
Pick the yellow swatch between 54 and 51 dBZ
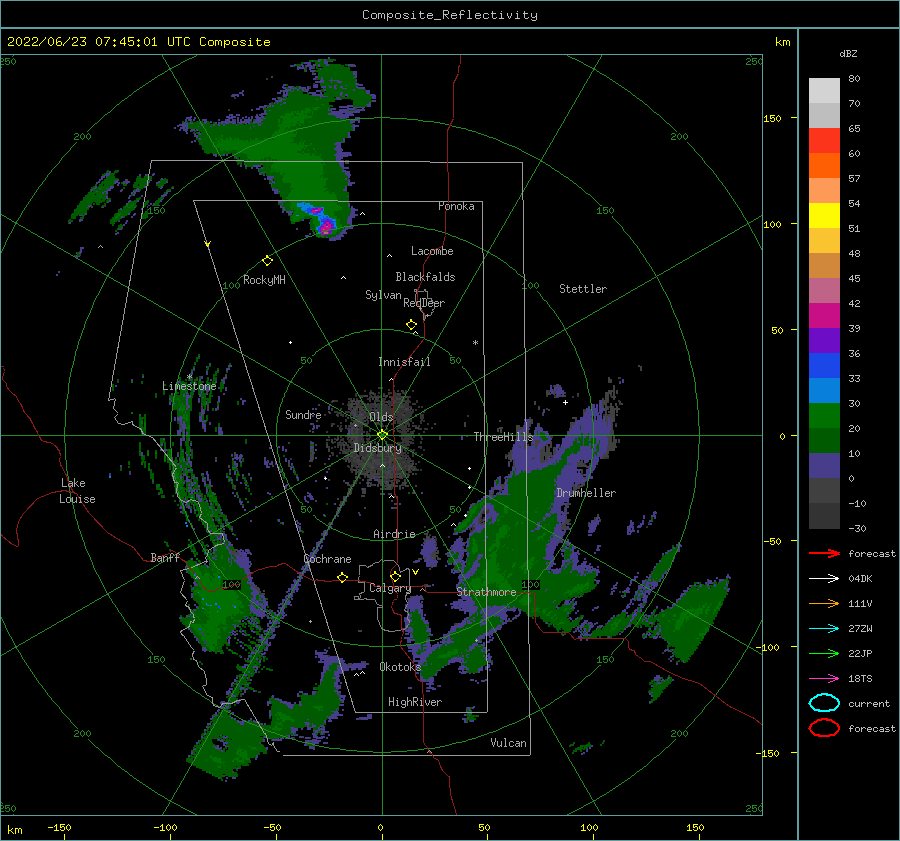[824, 216]
